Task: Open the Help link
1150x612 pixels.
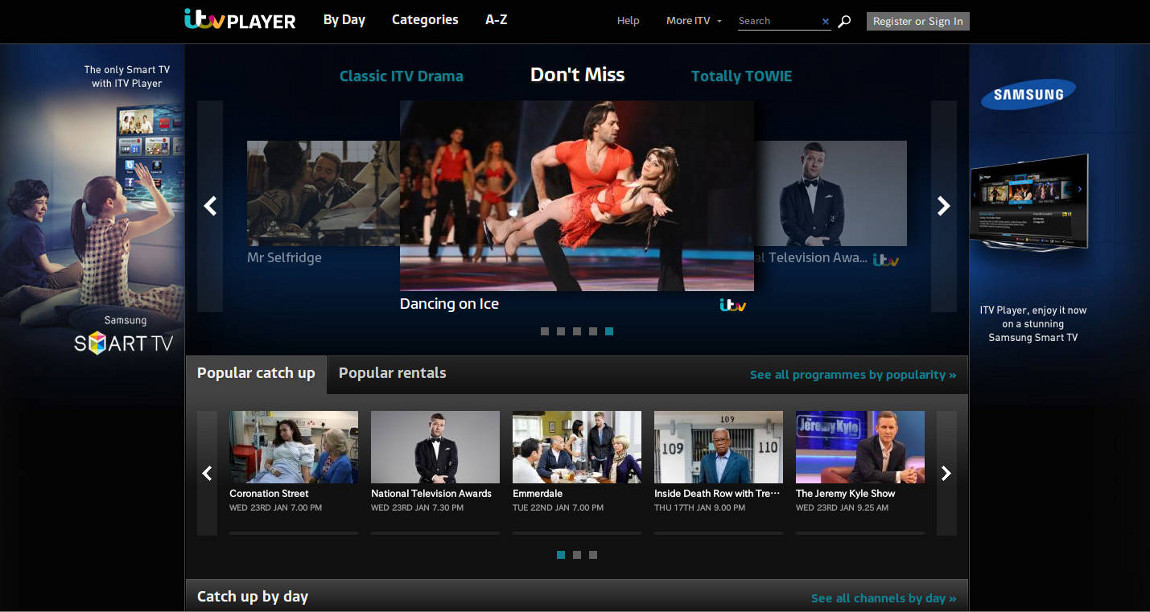Action: (629, 21)
